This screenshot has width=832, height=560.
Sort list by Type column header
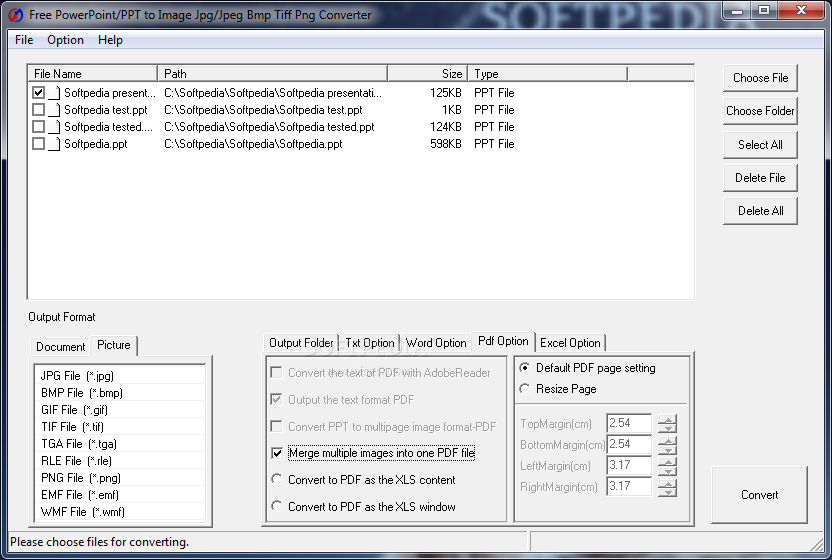[x=548, y=74]
